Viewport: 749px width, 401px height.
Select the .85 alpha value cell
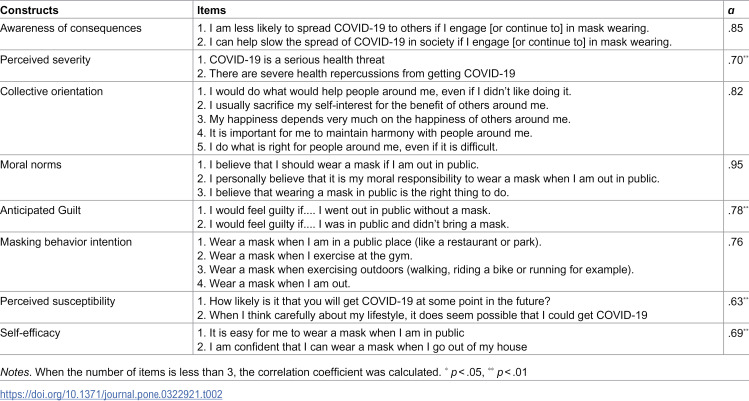[736, 28]
